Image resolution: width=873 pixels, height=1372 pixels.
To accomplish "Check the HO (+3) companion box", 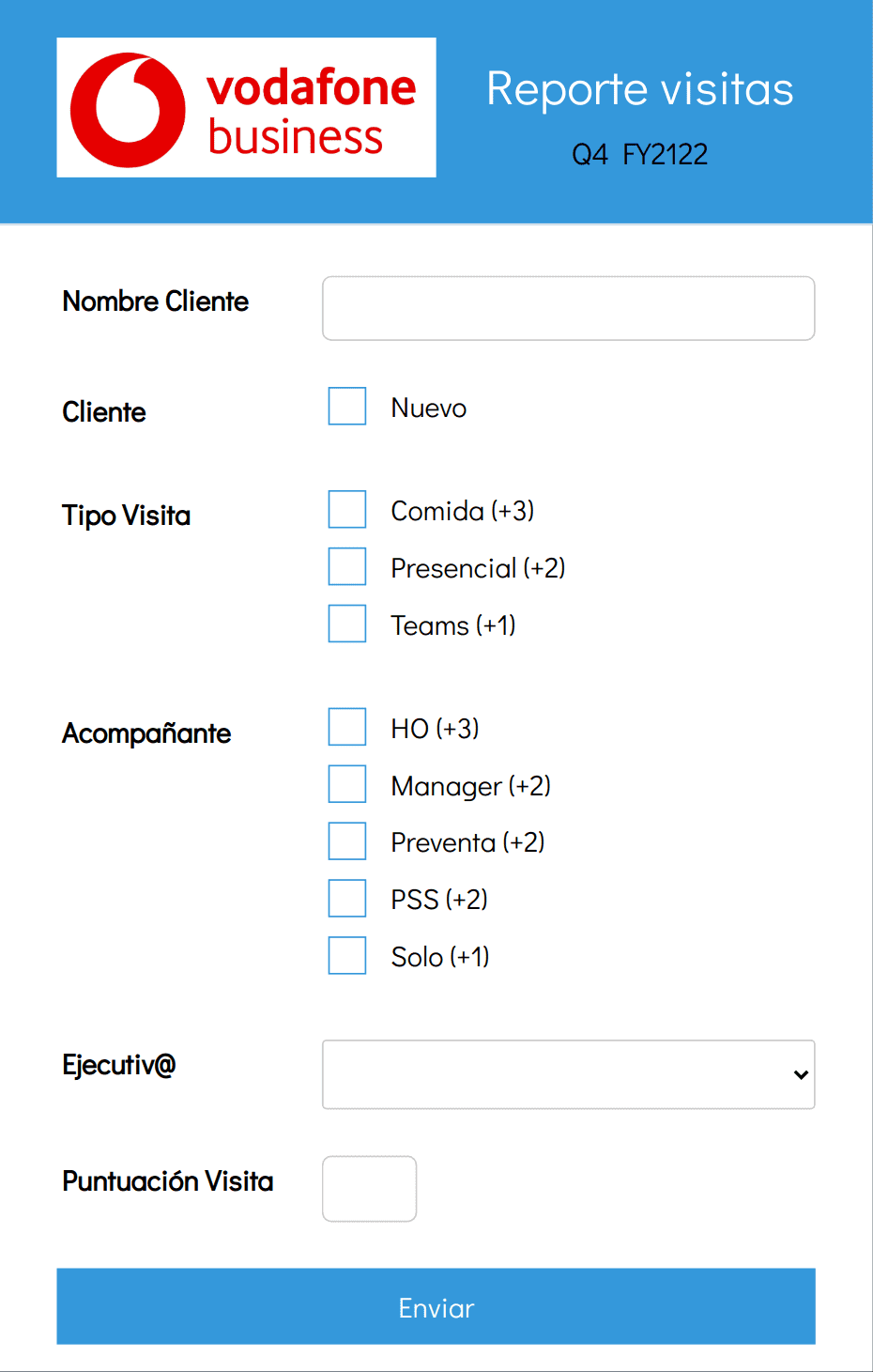I will click(x=347, y=727).
